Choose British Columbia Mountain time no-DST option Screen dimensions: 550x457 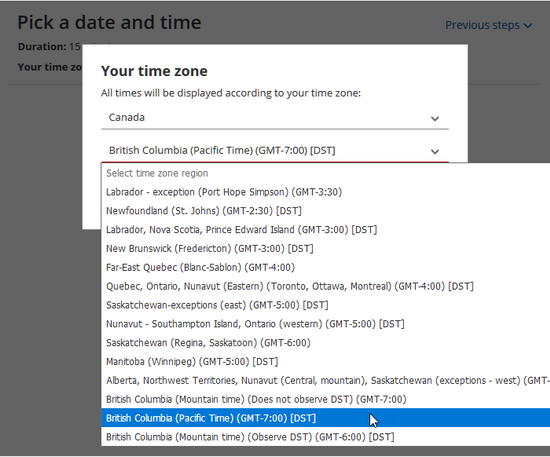pyautogui.click(x=326, y=399)
